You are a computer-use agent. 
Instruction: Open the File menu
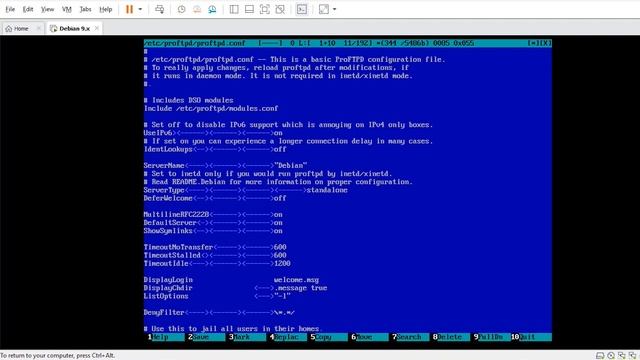pos(10,9)
